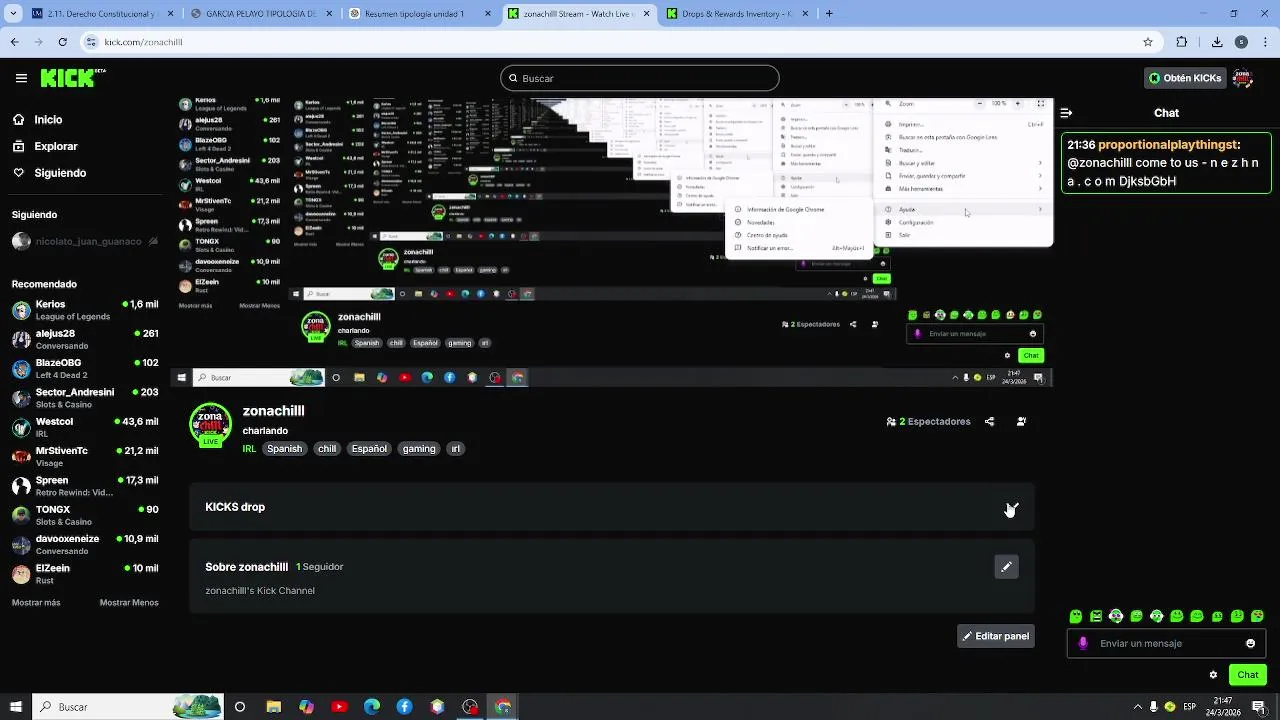Select the last green emote with hearts

click(1258, 616)
